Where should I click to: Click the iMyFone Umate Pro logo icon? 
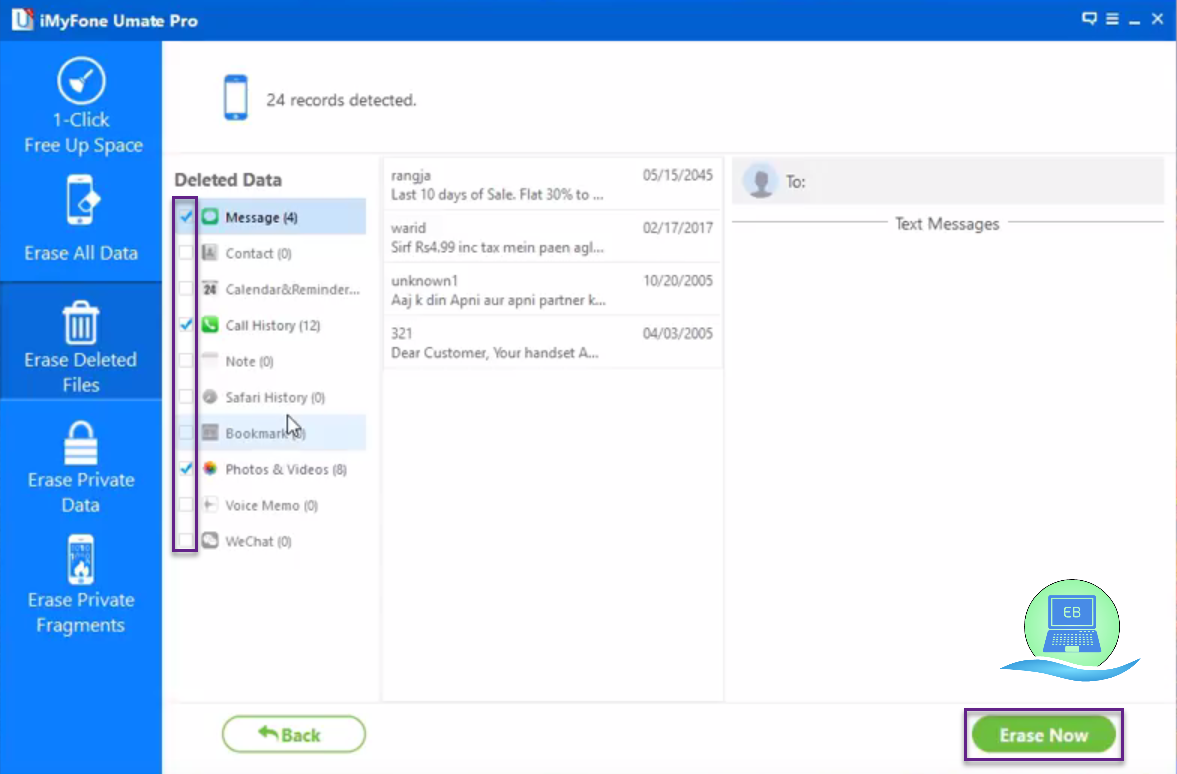point(22,20)
